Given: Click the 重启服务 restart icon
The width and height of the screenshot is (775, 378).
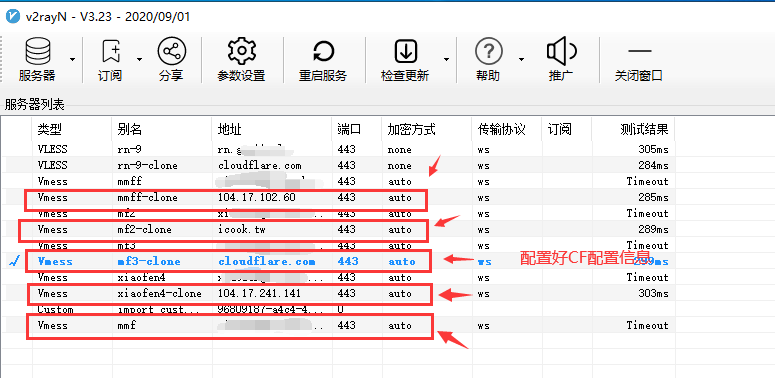Looking at the screenshot, I should [x=323, y=51].
